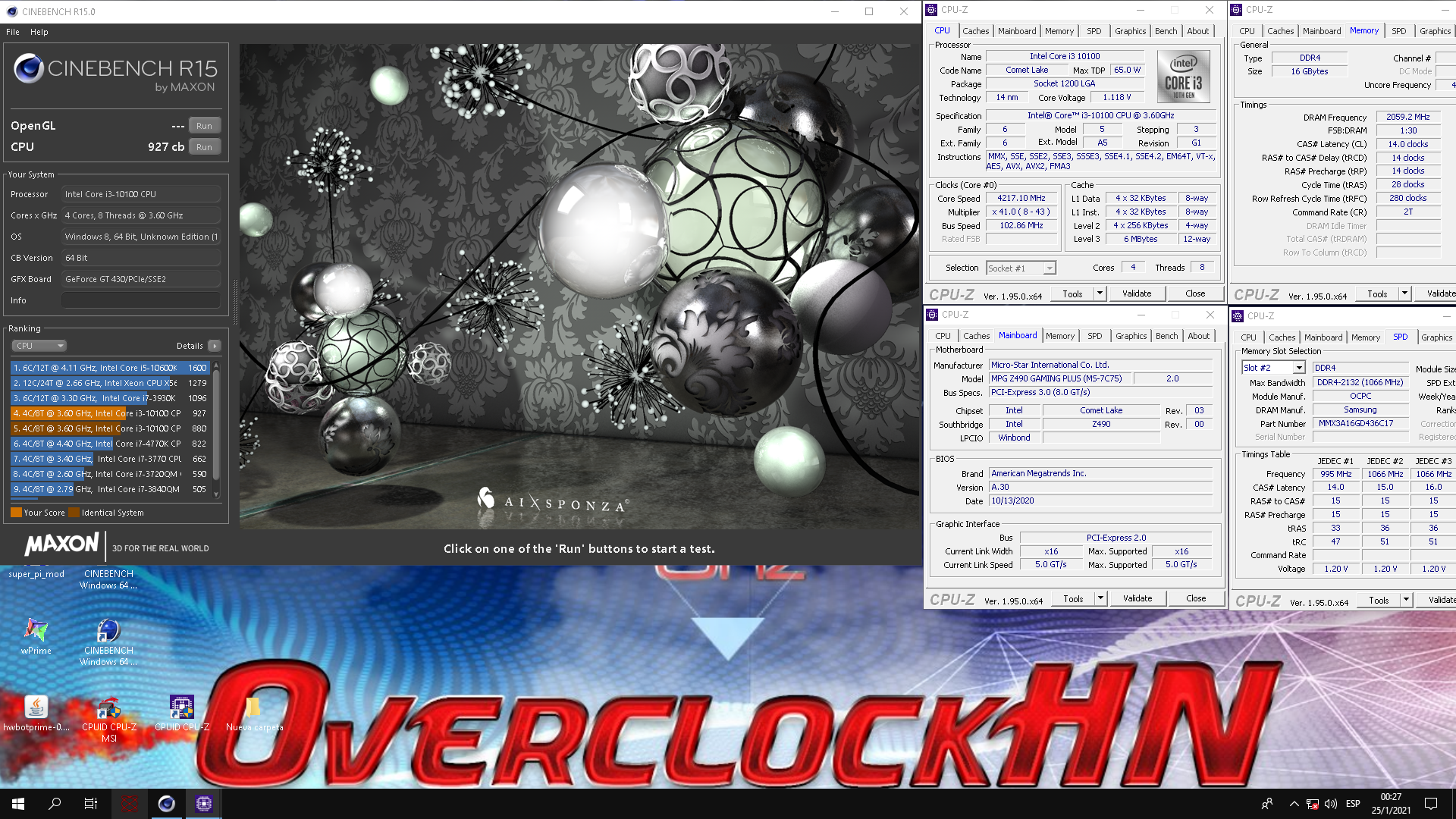Open volume control in system tray
Image resolution: width=1456 pixels, height=819 pixels.
click(x=1332, y=804)
